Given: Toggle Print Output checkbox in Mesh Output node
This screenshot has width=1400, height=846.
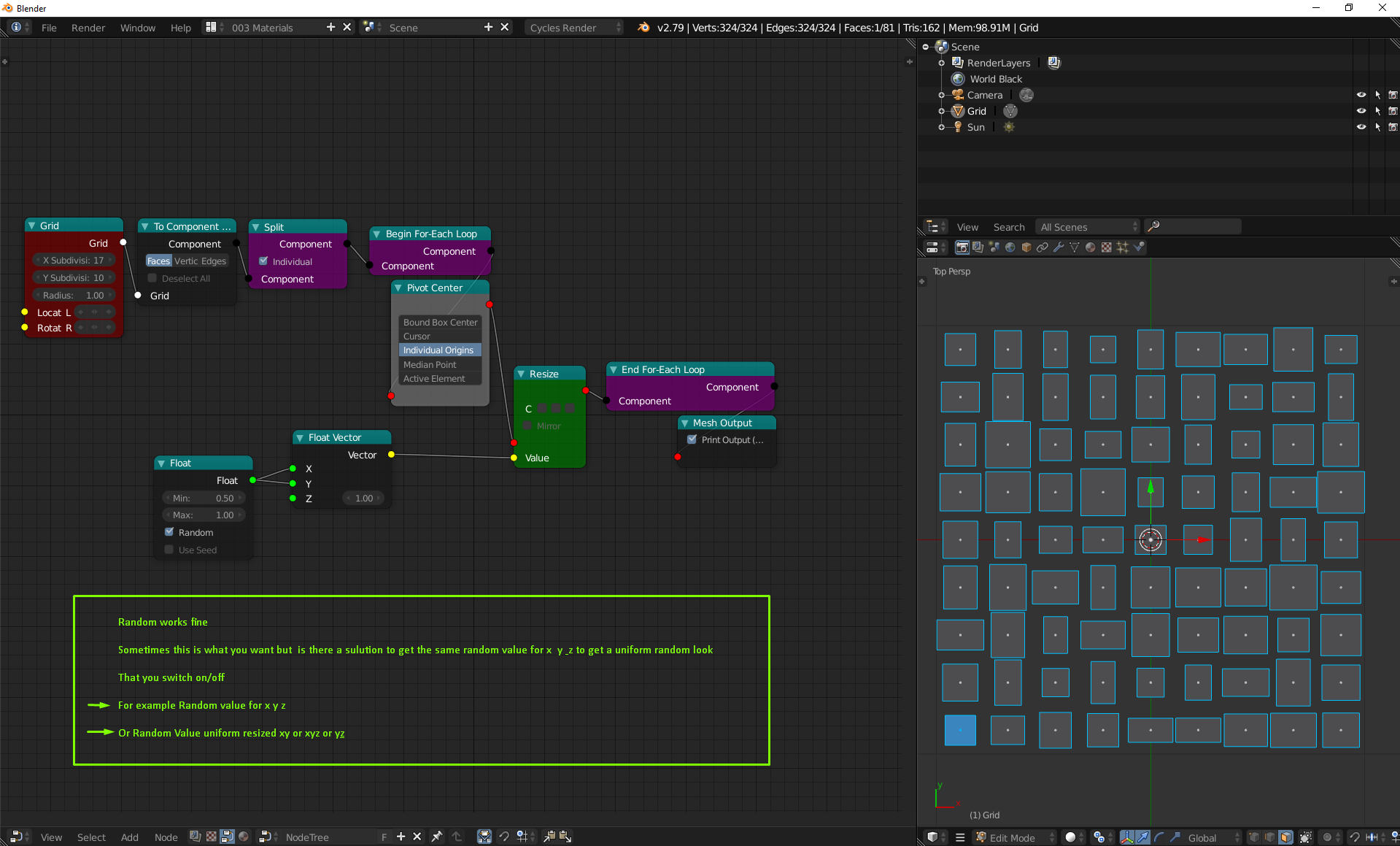Looking at the screenshot, I should (692, 439).
